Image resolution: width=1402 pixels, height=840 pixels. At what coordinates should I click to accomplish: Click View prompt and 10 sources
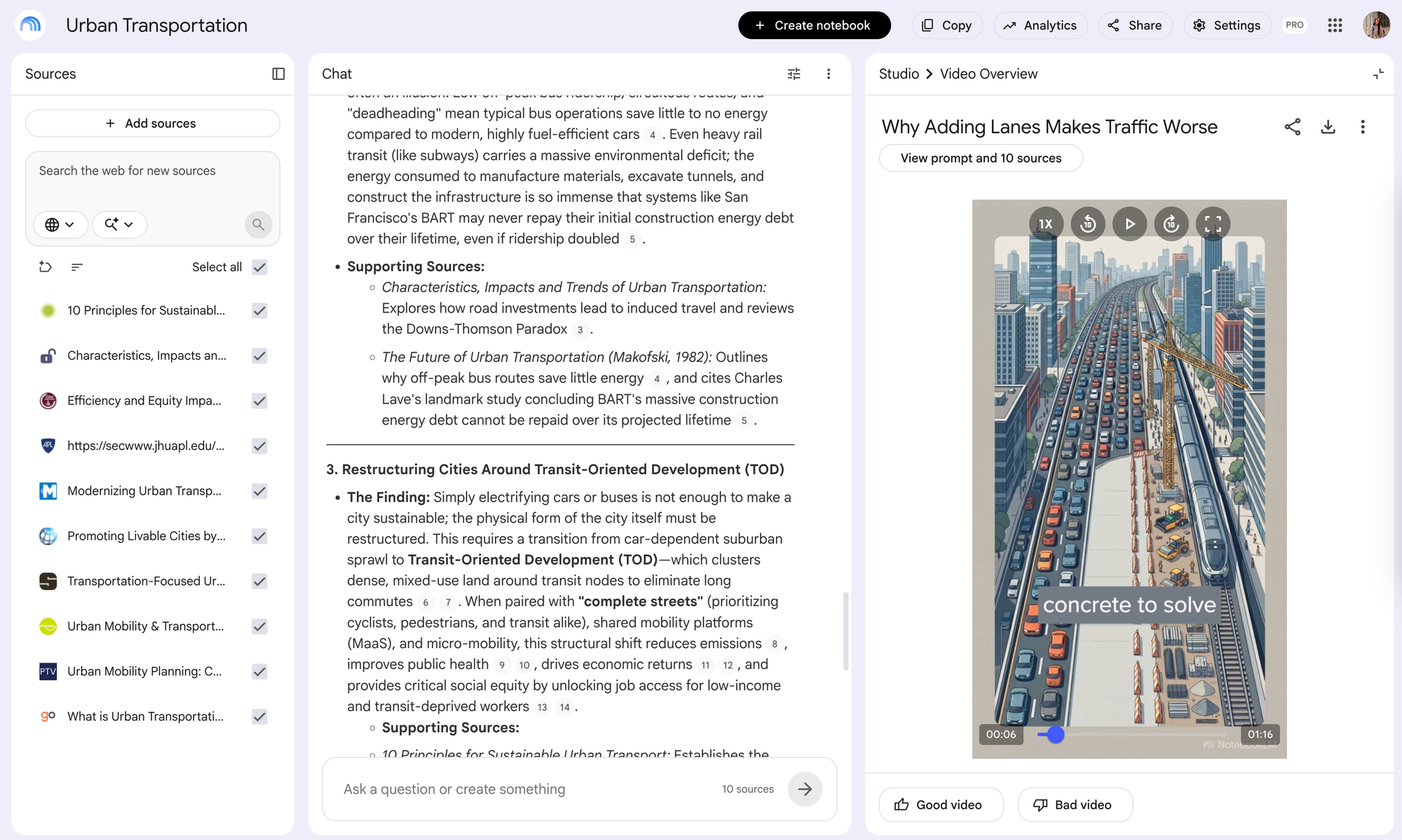(981, 158)
